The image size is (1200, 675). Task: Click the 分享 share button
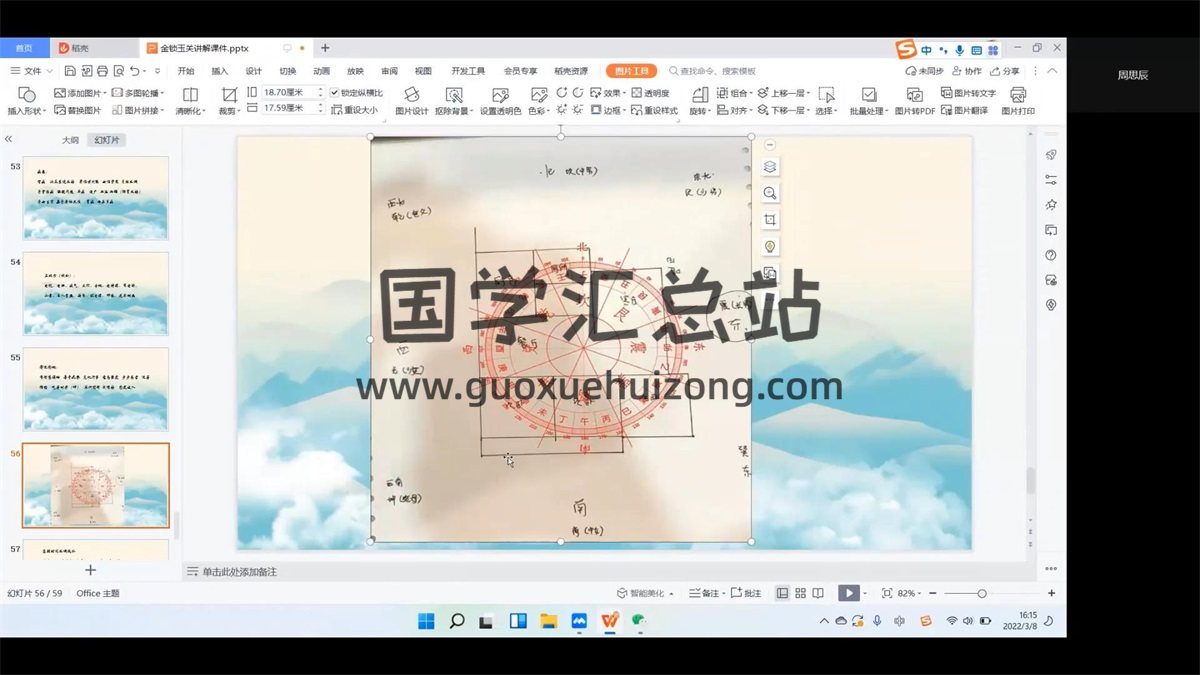coord(1006,71)
